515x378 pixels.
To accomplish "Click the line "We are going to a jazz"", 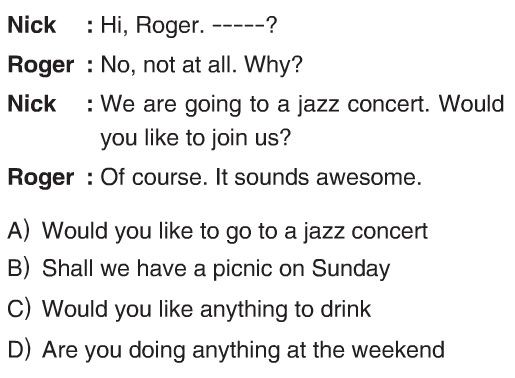I will point(302,105).
